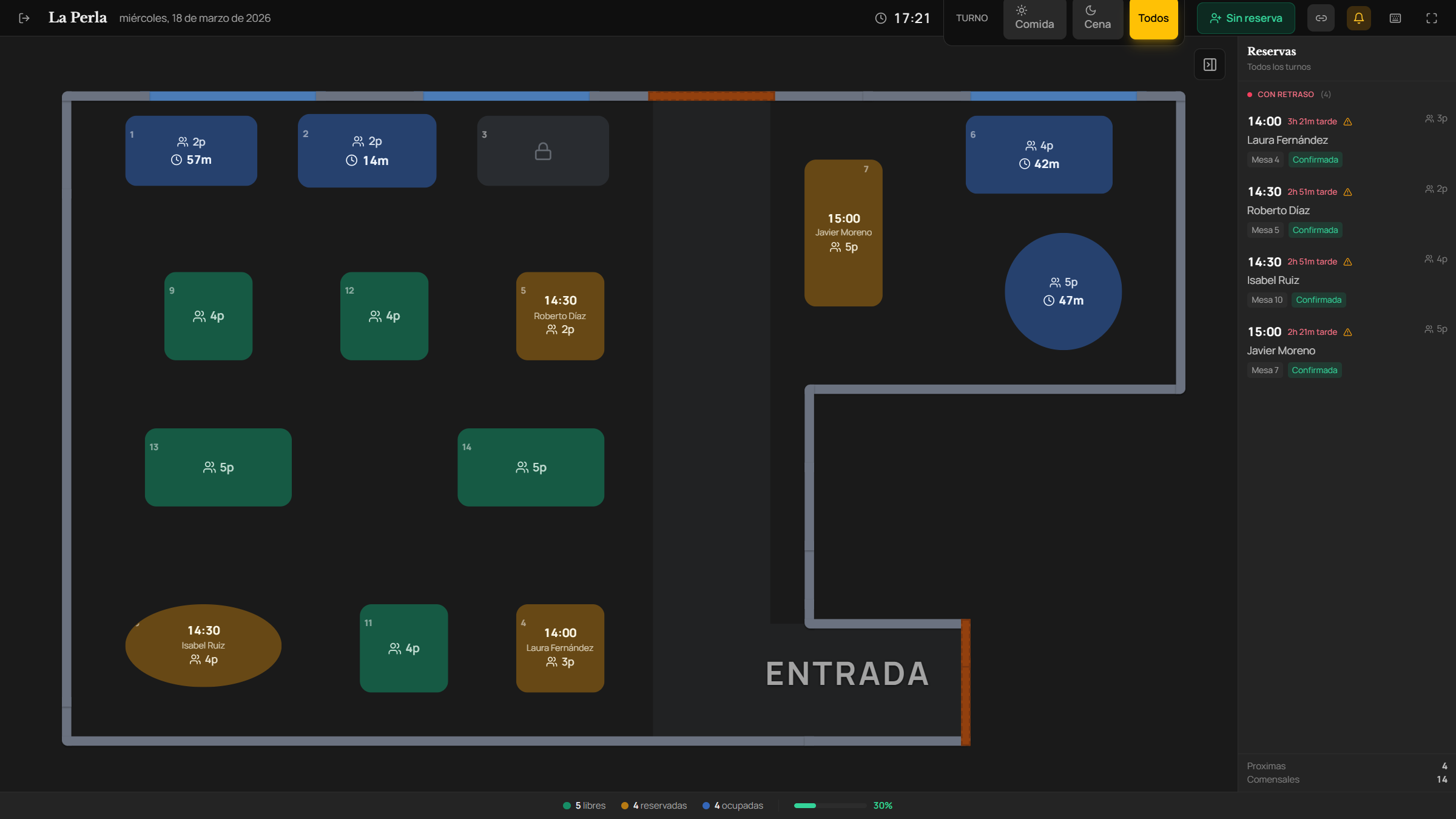Select occupied table 6
Screen dimensions: 1456x819
coord(1038,155)
